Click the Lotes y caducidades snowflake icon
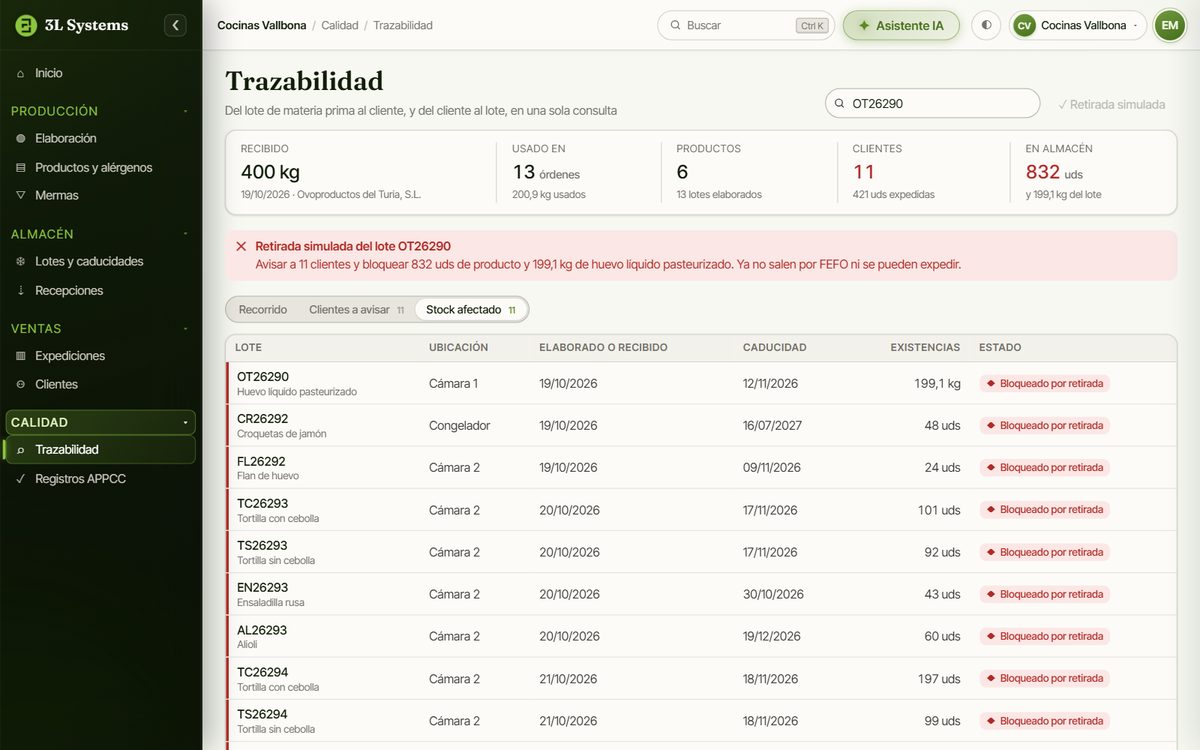This screenshot has width=1200, height=750. coord(21,261)
